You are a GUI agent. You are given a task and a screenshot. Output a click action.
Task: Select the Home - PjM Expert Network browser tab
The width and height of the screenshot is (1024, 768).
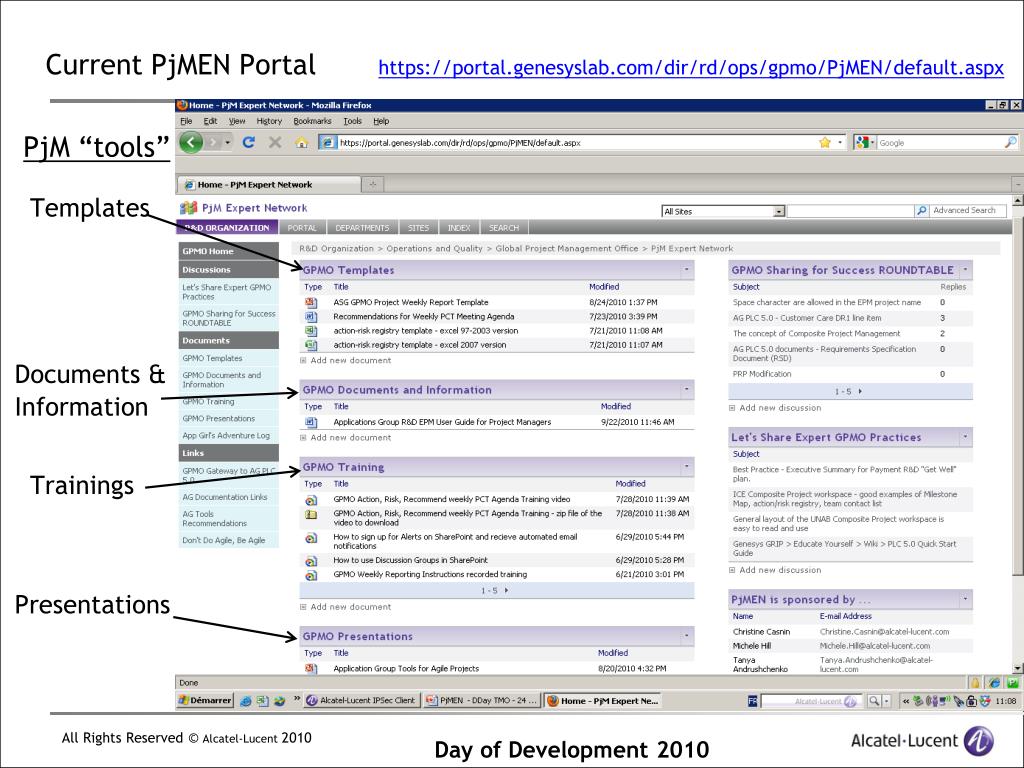click(x=268, y=185)
